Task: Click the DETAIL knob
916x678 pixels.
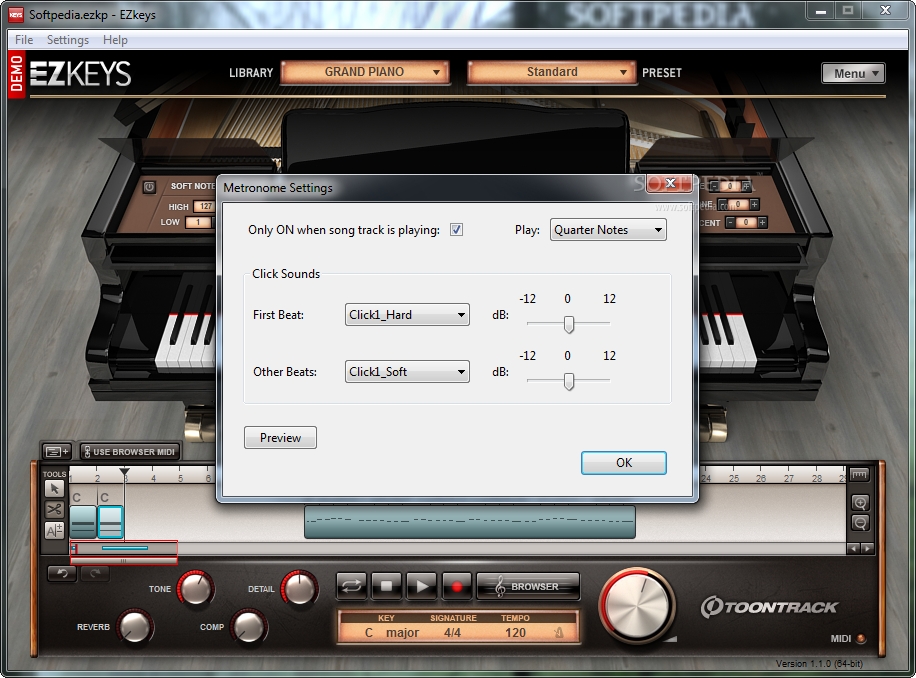Action: point(300,588)
